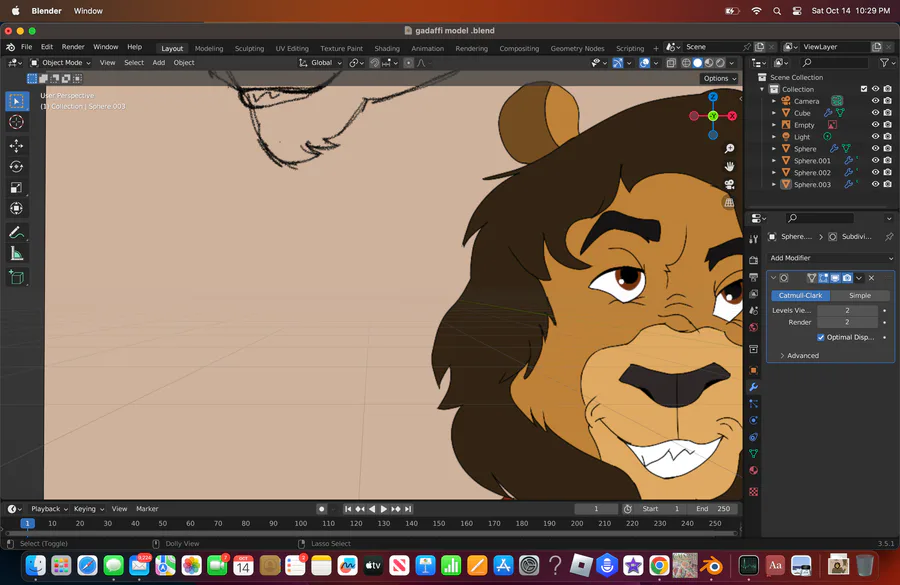Select the Scale tool
This screenshot has width=900, height=585.
(16, 188)
